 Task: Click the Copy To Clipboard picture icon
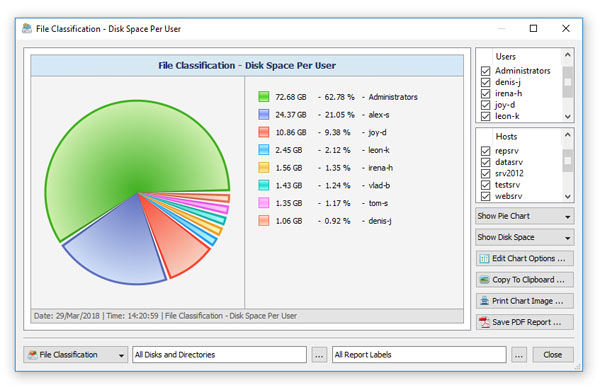[484, 280]
